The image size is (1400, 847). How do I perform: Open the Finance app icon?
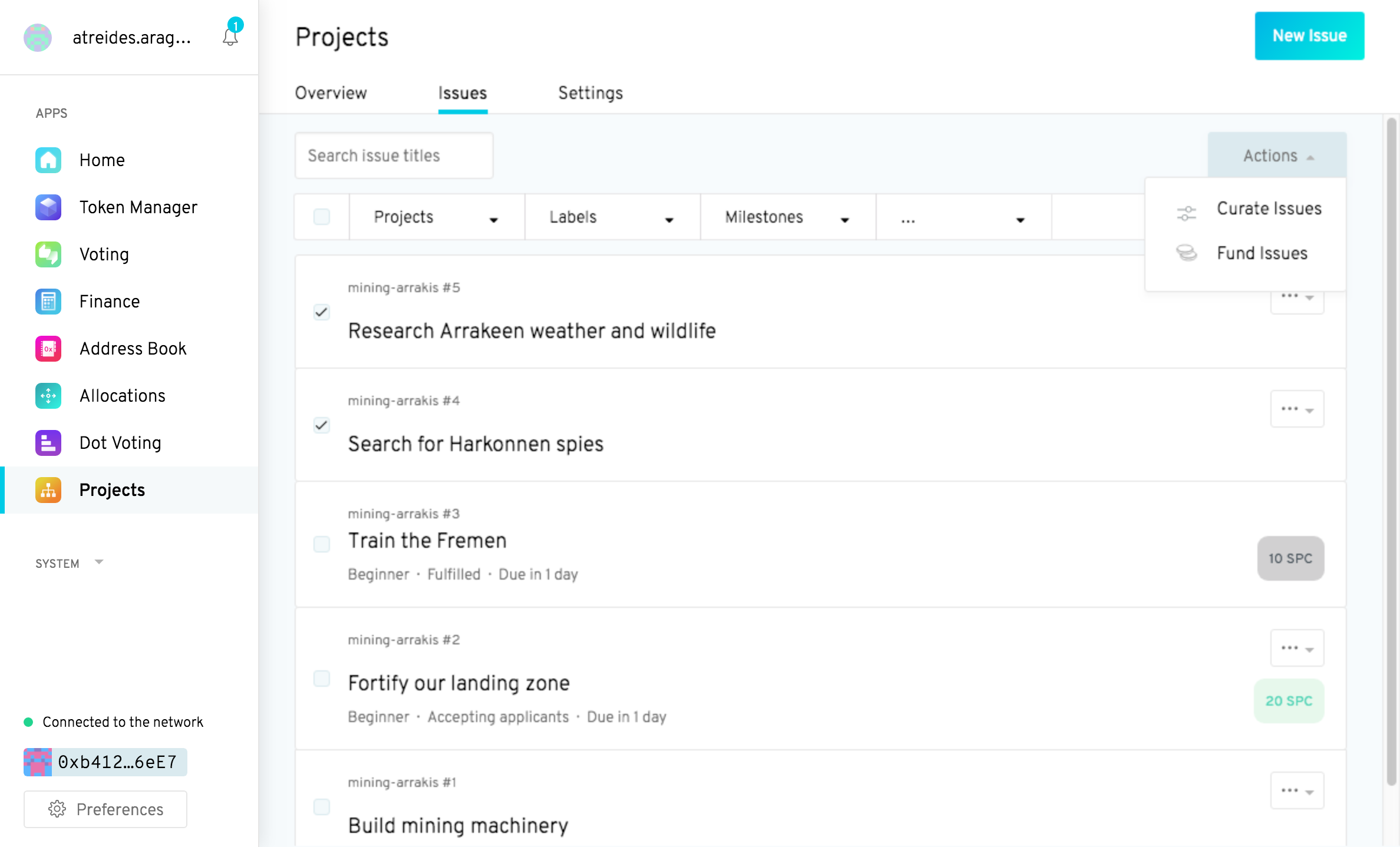click(x=48, y=302)
